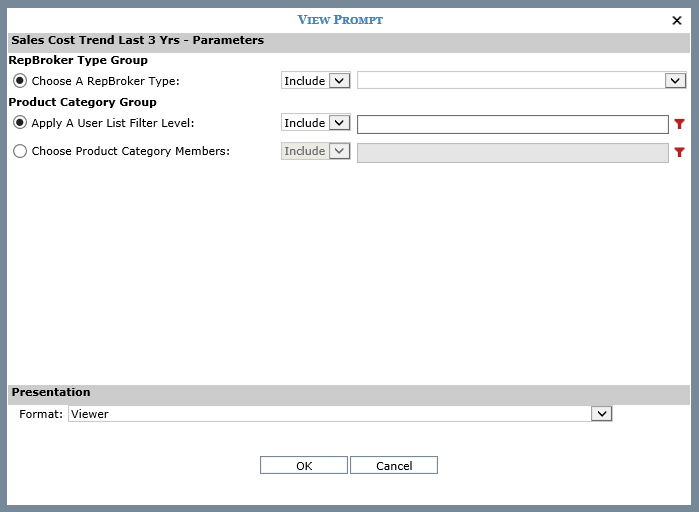Select Apply A User List Filter Level radio

coord(20,123)
